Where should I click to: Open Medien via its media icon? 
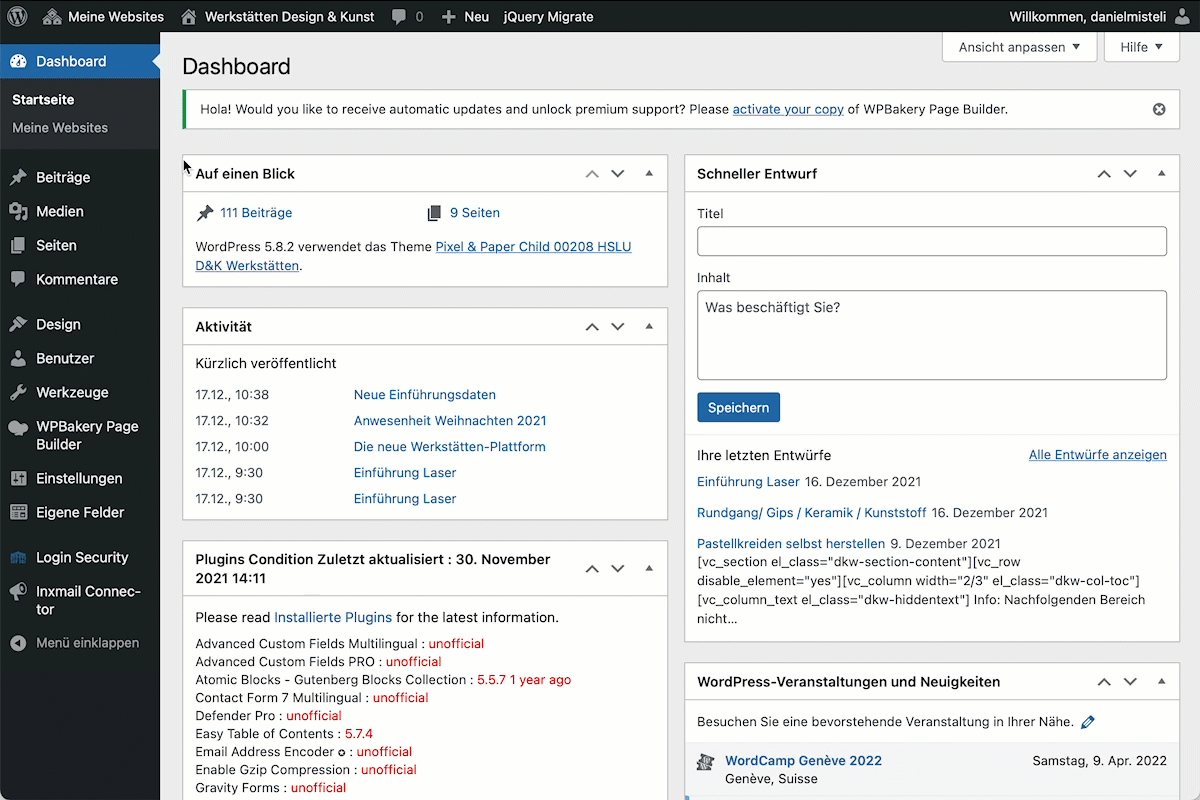click(x=18, y=211)
